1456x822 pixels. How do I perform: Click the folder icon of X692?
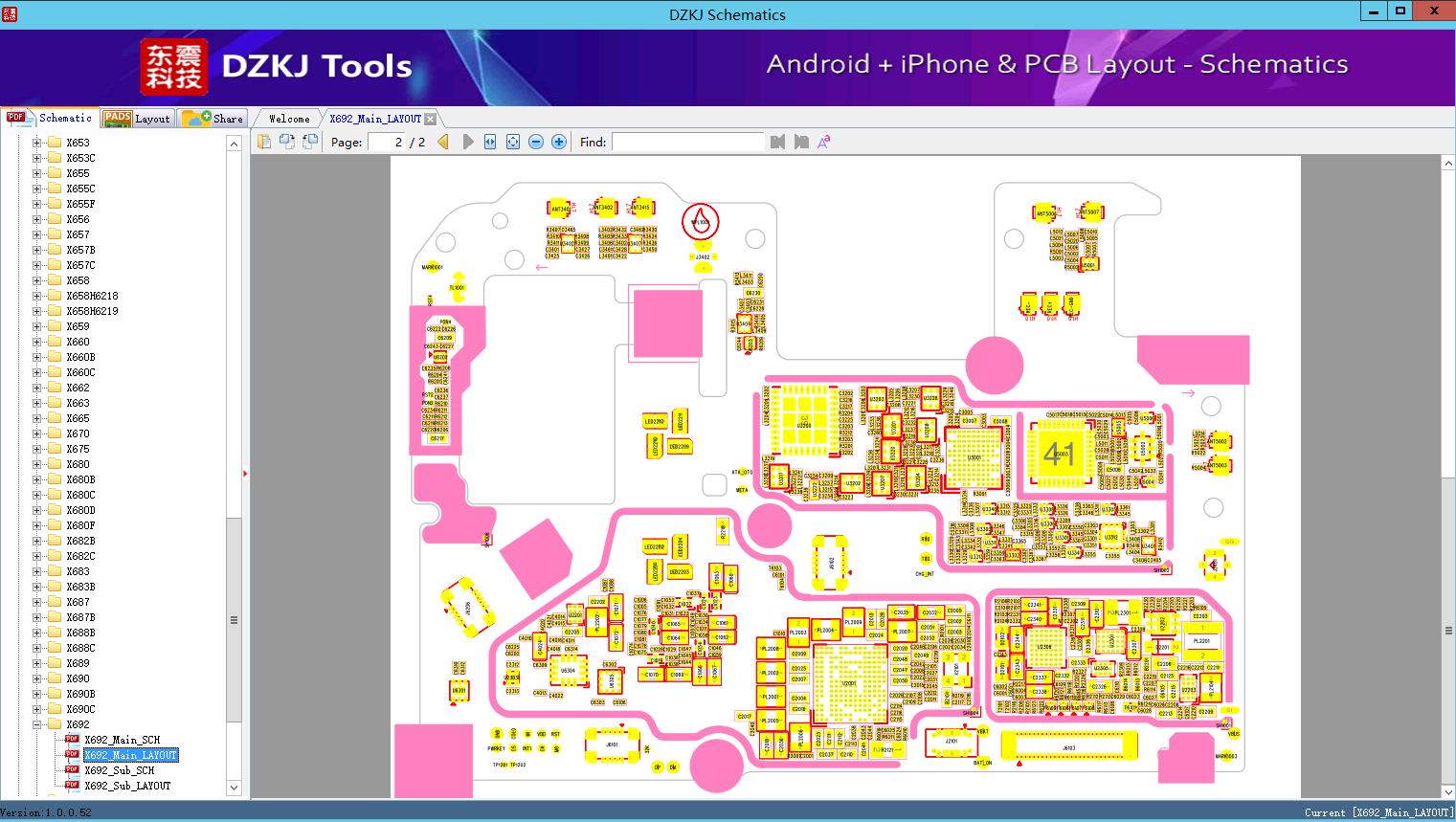click(x=55, y=724)
